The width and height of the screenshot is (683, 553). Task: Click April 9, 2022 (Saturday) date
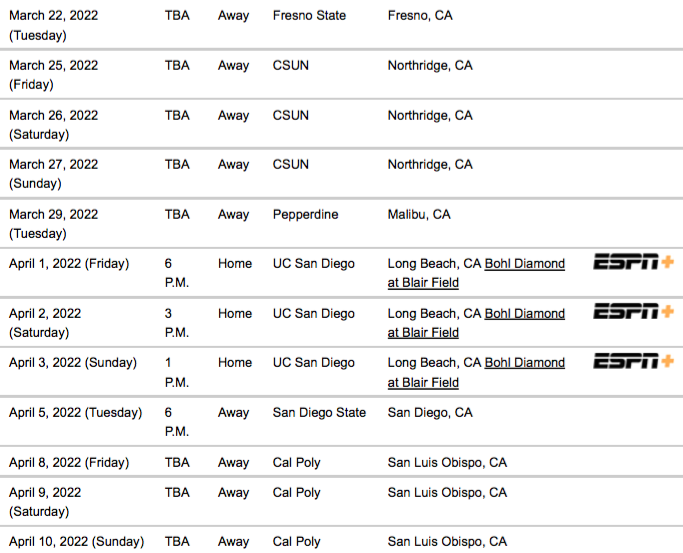(x=45, y=502)
